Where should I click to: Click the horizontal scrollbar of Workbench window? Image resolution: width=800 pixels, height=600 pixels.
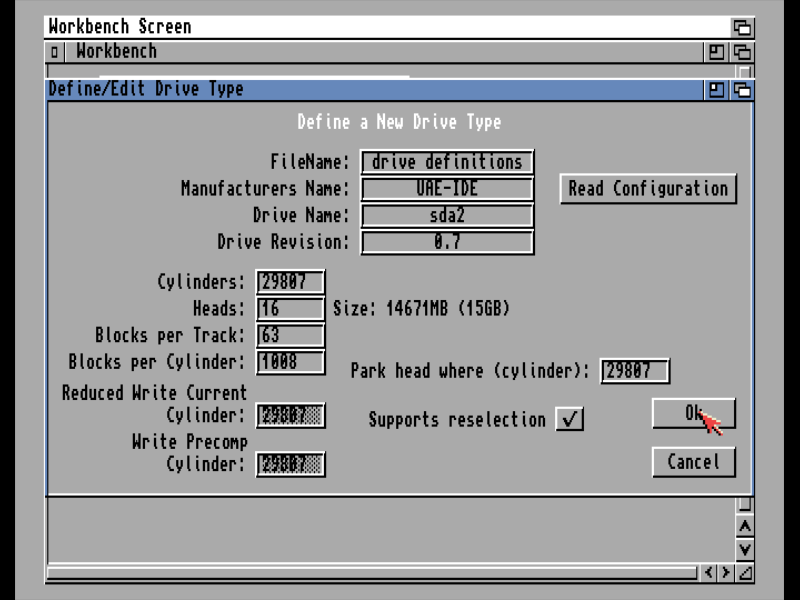pyautogui.click(x=370, y=573)
